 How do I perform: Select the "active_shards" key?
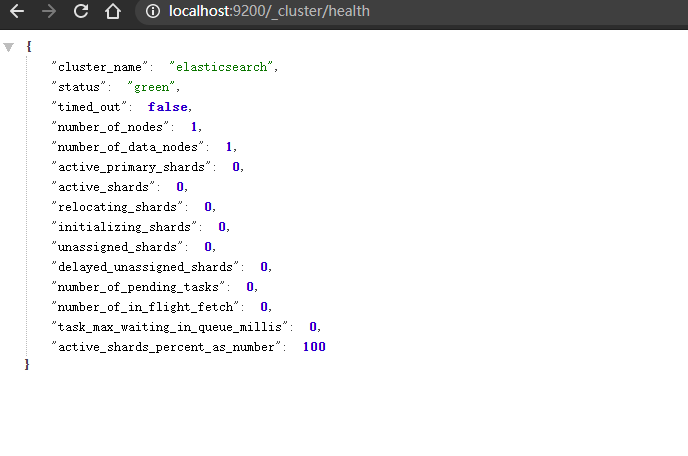coord(103,187)
